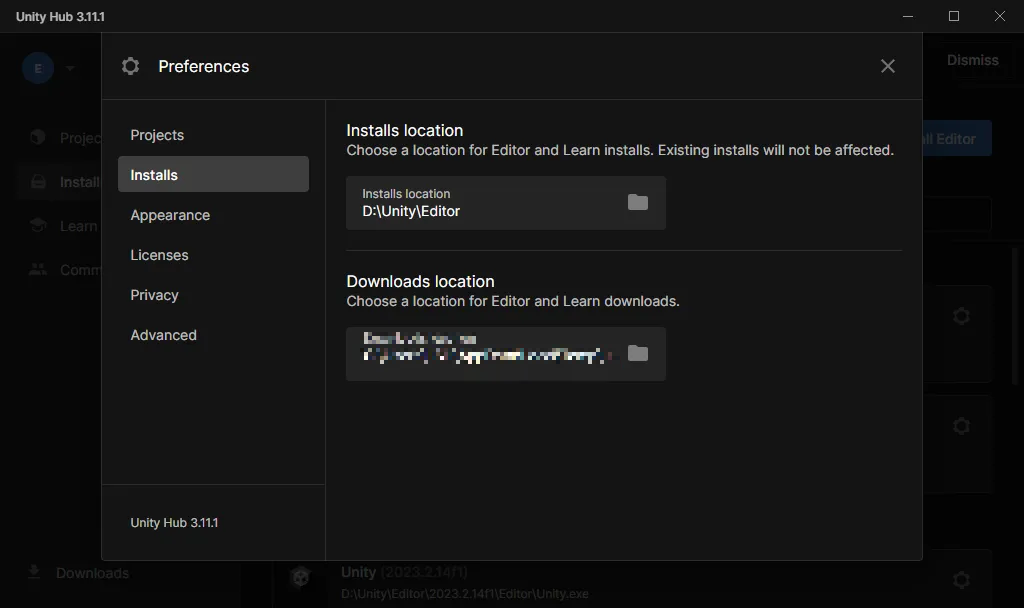Open the Projects preferences section
This screenshot has height=608, width=1024.
pyautogui.click(x=213, y=135)
